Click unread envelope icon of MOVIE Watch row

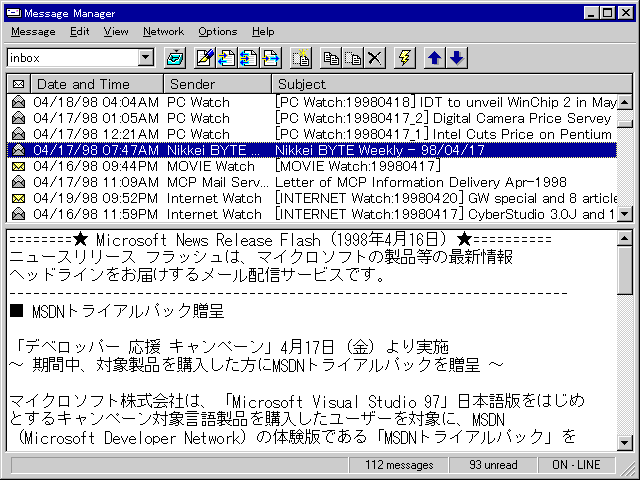[x=18, y=166]
